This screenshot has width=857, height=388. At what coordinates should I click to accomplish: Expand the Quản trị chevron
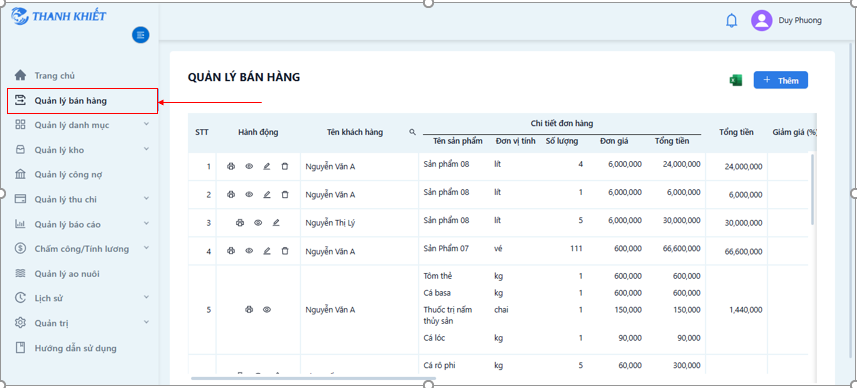pos(146,322)
